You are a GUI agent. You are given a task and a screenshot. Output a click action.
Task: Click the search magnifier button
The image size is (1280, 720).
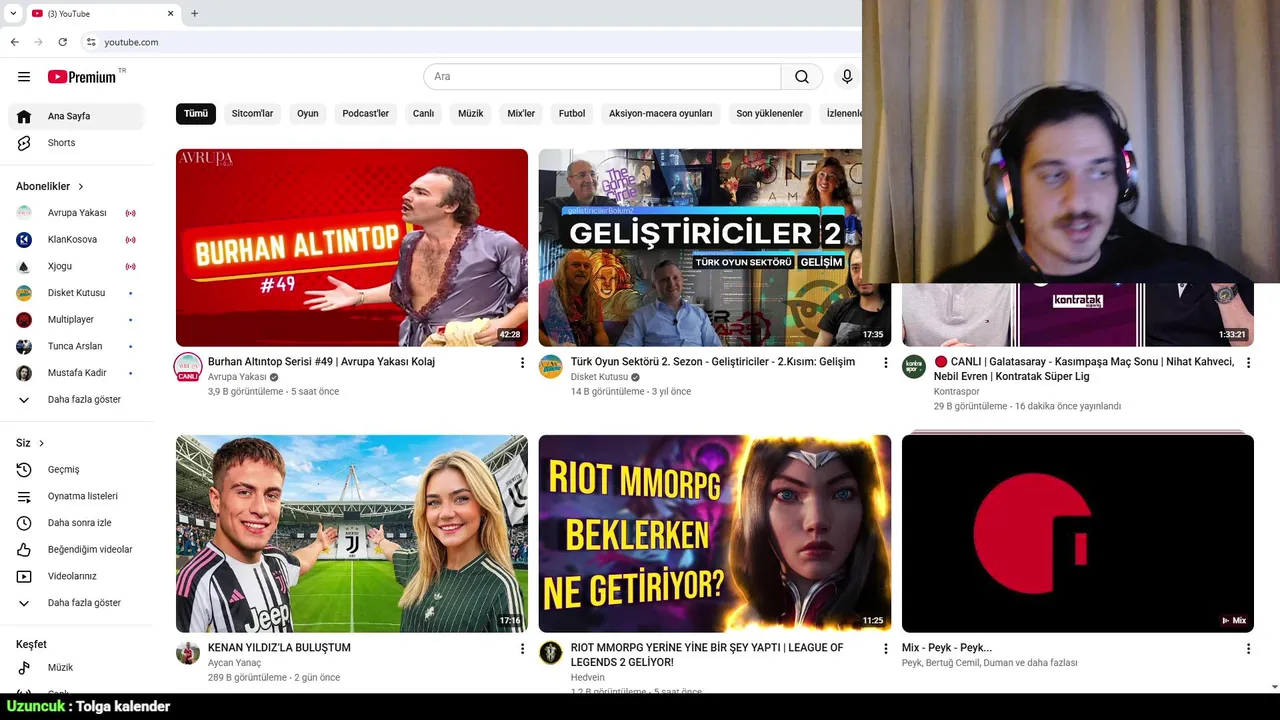coord(802,77)
